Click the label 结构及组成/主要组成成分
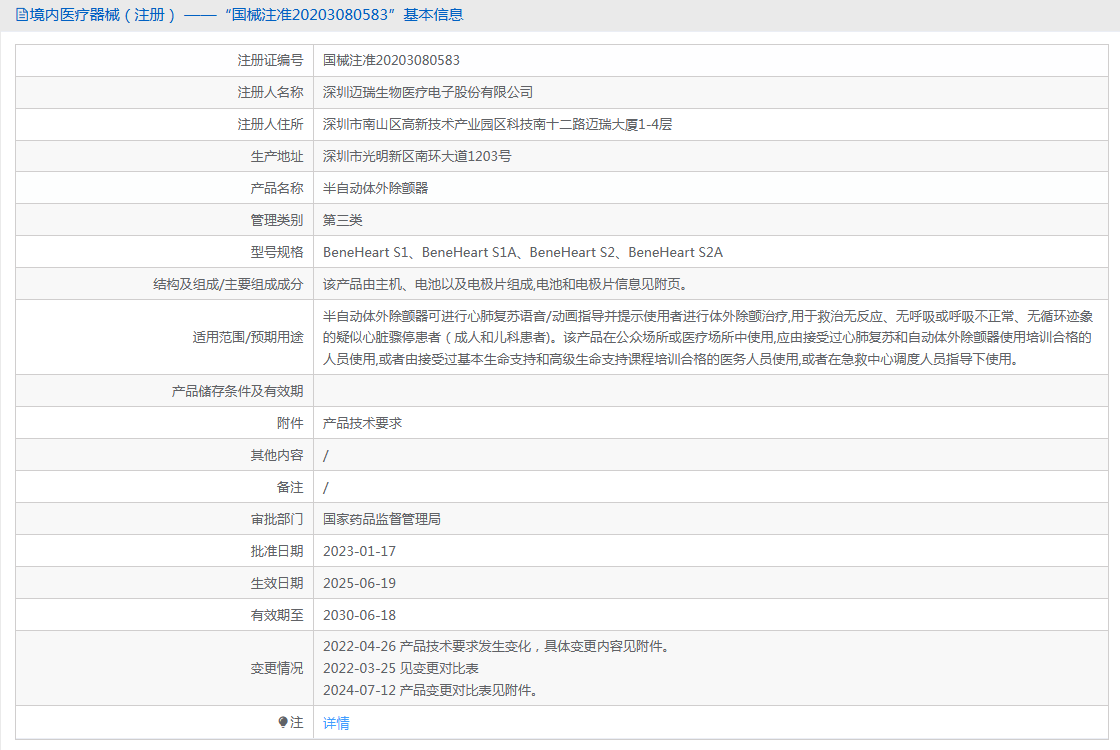 (229, 284)
